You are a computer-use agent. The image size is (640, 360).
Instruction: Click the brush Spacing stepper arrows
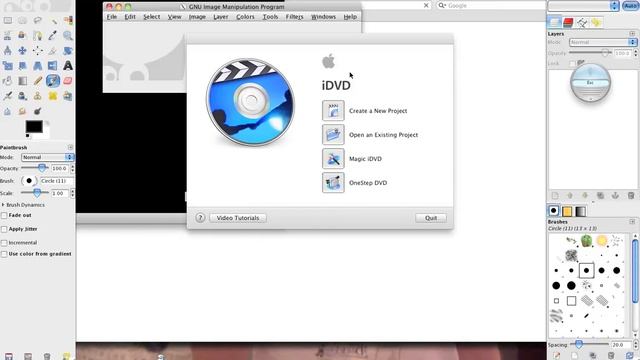pyautogui.click(x=636, y=345)
